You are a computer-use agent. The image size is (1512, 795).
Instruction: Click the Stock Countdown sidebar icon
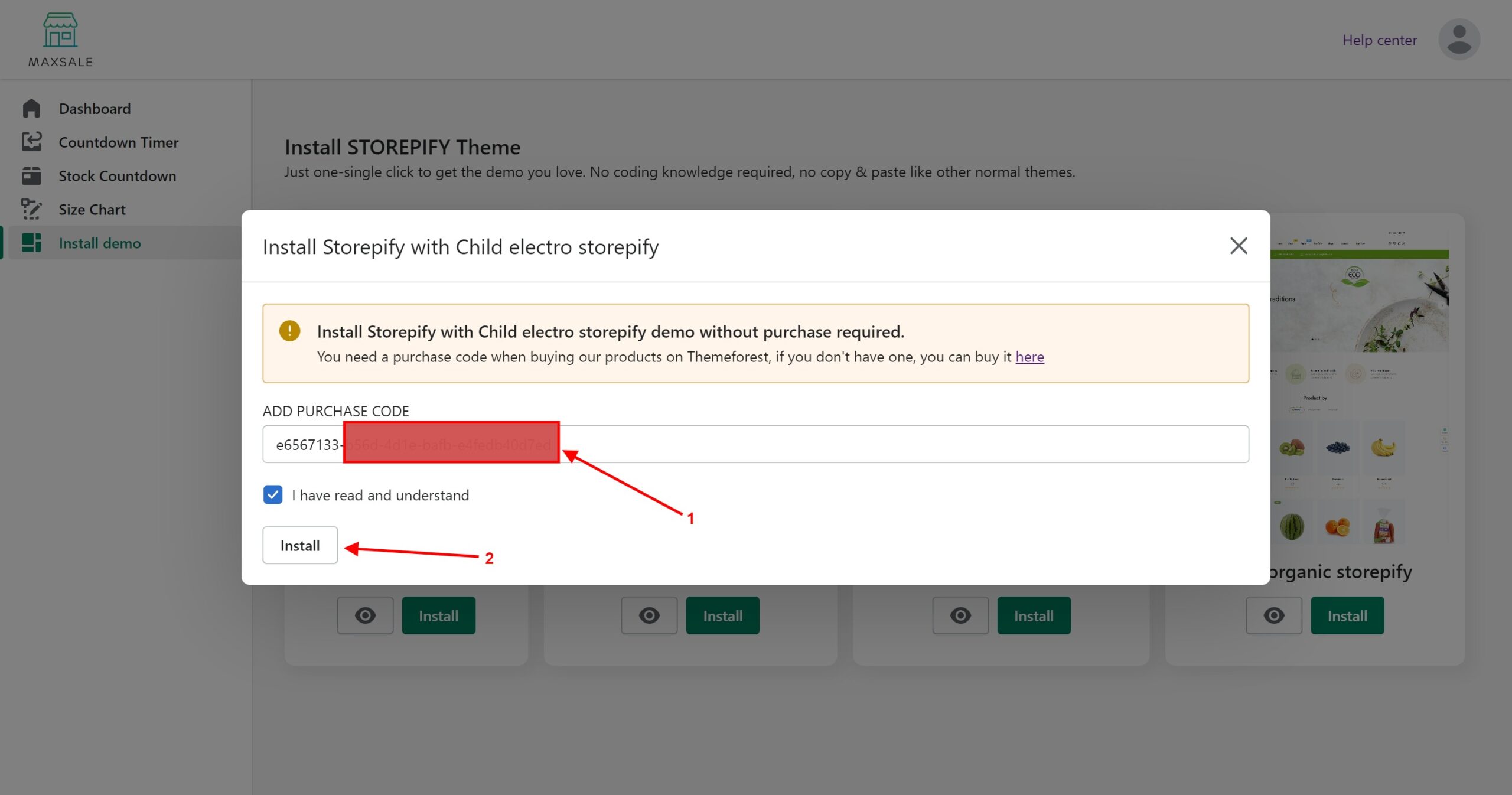pos(31,176)
